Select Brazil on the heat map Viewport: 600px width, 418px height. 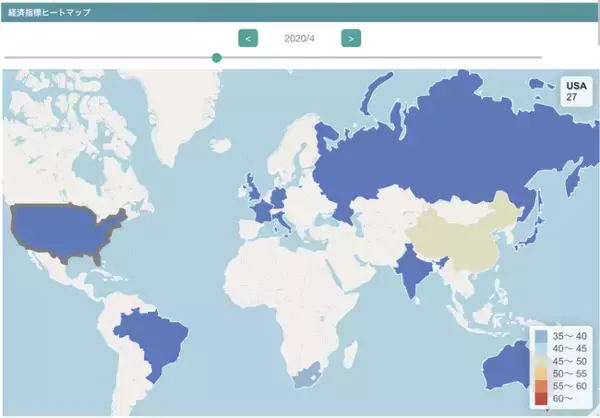click(x=157, y=341)
